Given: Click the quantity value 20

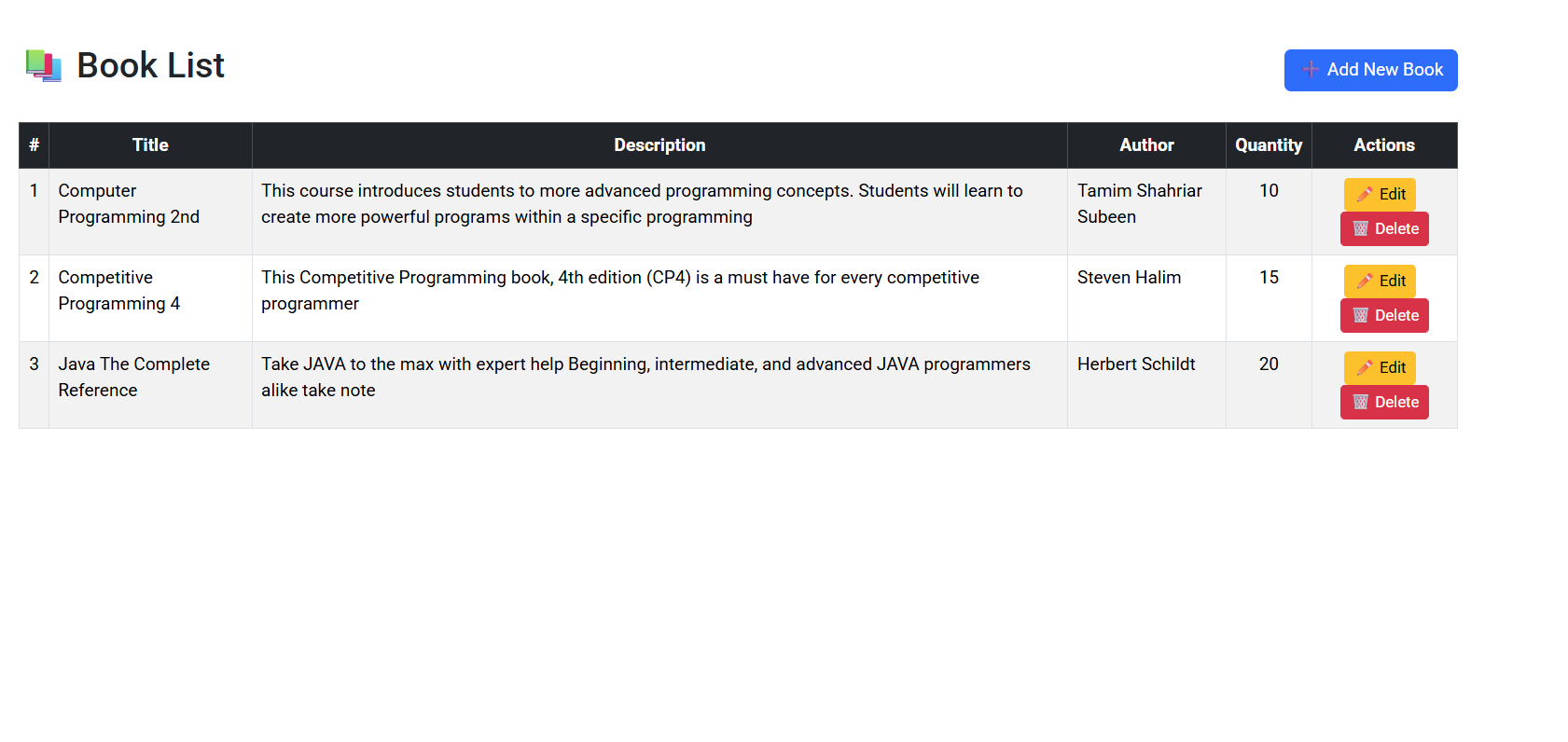Looking at the screenshot, I should pyautogui.click(x=1269, y=364).
